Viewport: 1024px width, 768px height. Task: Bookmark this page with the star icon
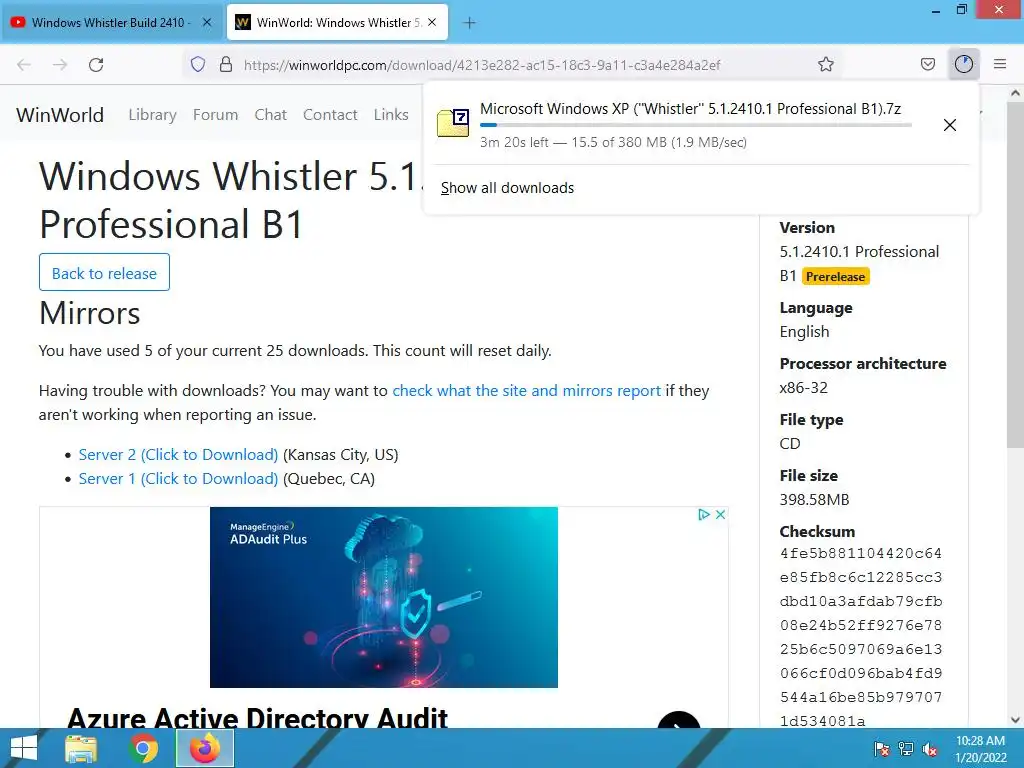click(x=825, y=64)
